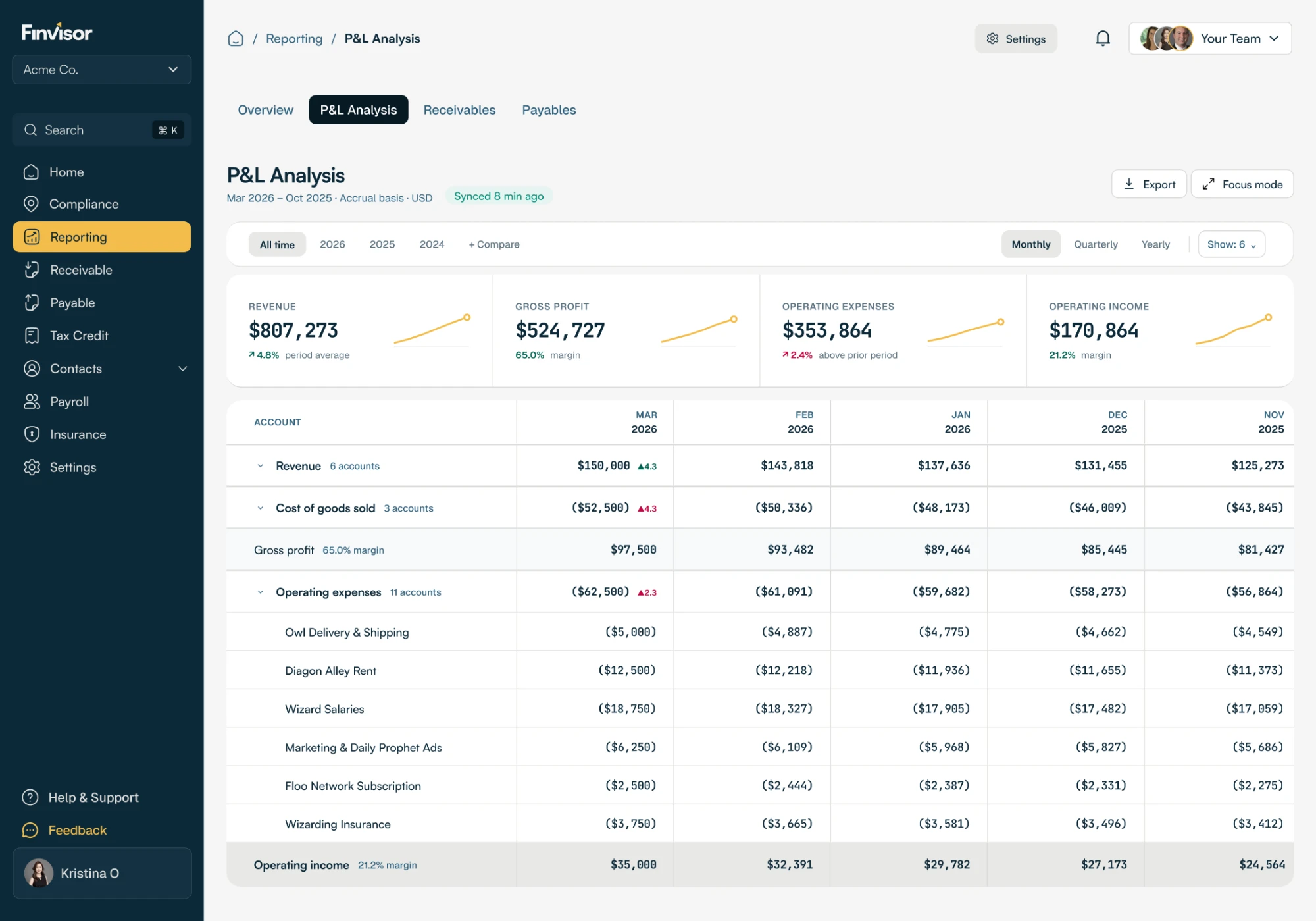Screen dimensions: 1316x921
Task: Click the 11 accounts link
Action: (415, 592)
